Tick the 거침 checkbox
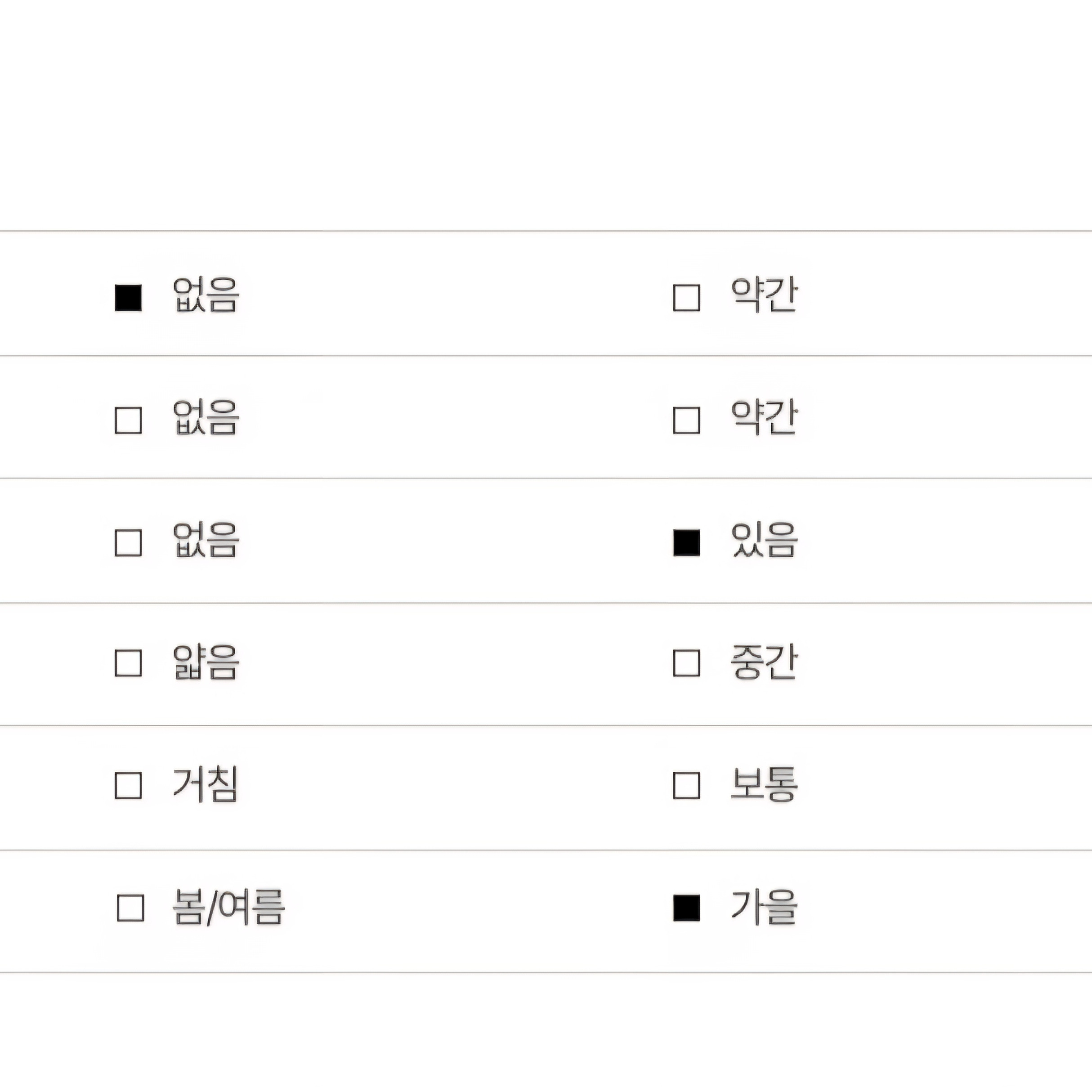Viewport: 1092px width, 1092px height. 128,785
